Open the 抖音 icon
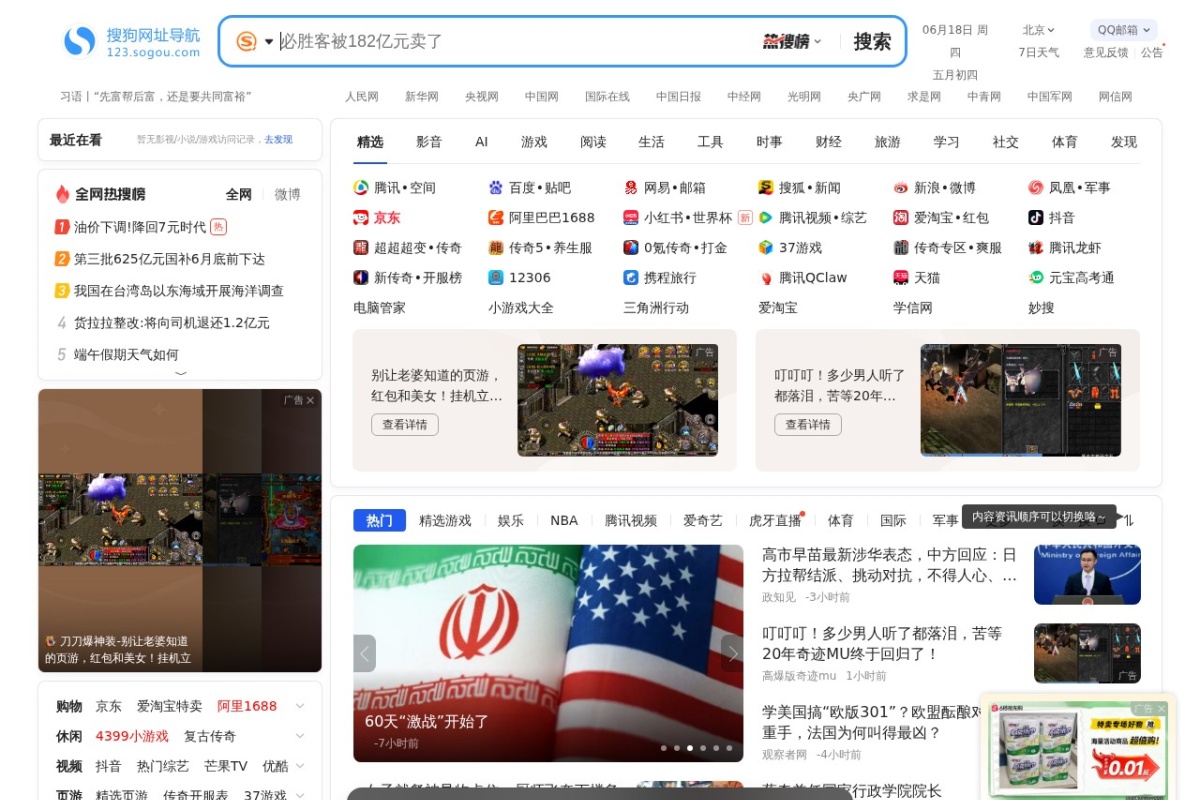The image size is (1200, 800). click(x=1036, y=217)
